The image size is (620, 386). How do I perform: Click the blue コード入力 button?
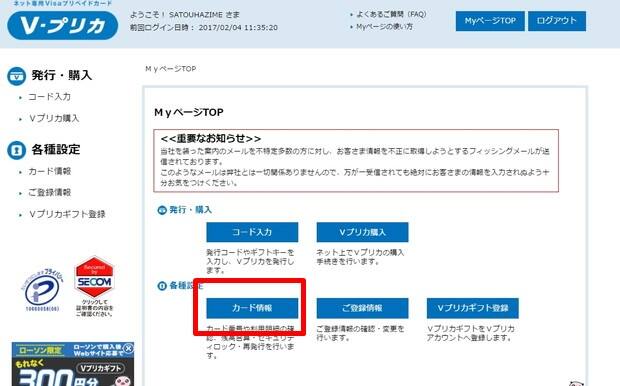coord(252,232)
